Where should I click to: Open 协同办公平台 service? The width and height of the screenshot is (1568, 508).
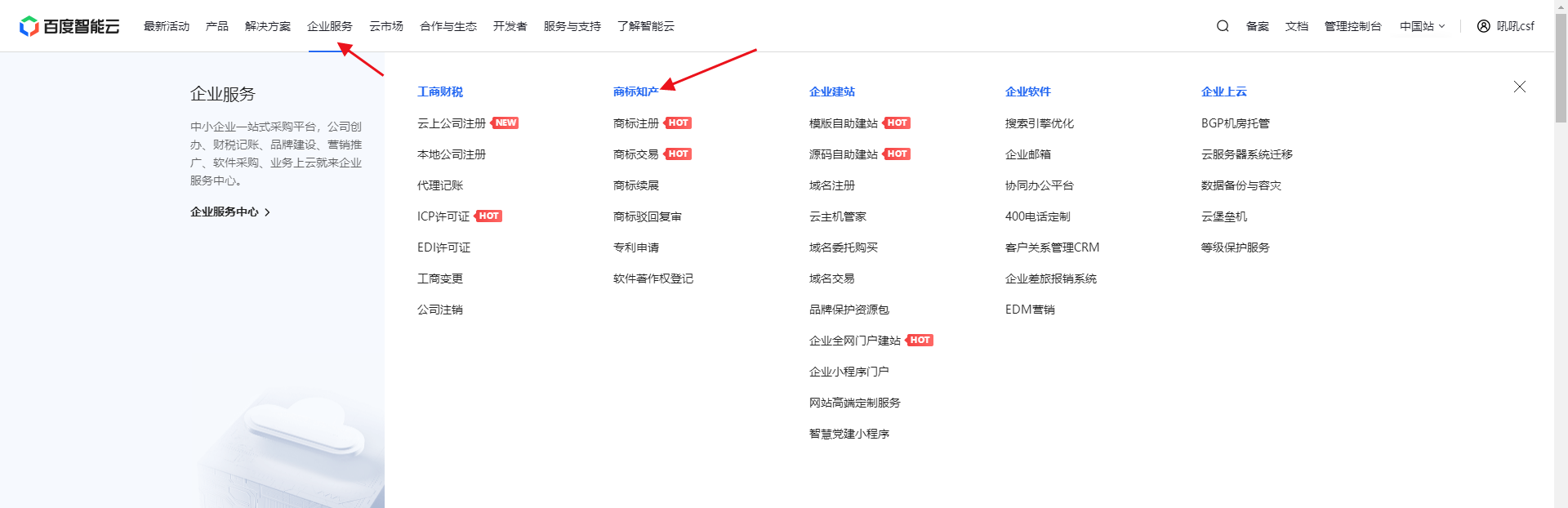[x=1040, y=185]
